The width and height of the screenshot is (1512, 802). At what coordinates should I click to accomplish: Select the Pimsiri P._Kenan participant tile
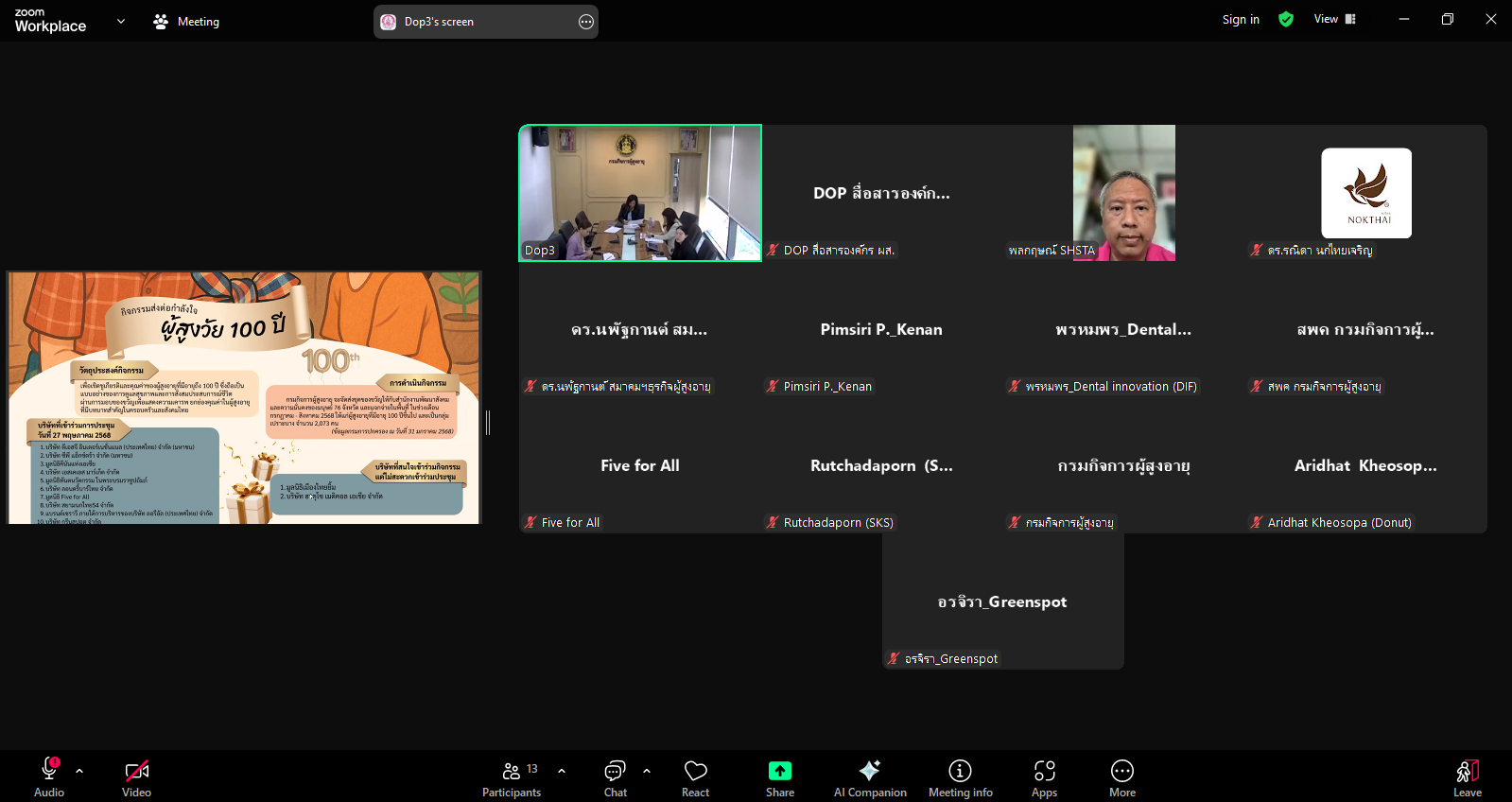click(882, 329)
